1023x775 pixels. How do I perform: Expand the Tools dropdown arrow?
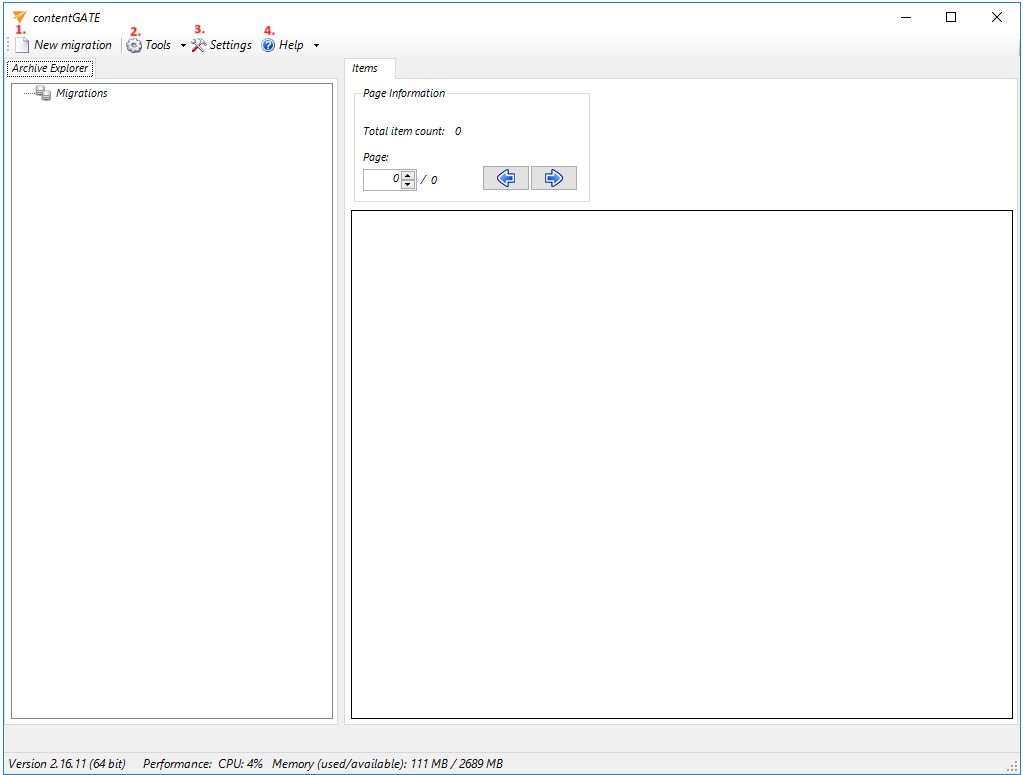183,46
